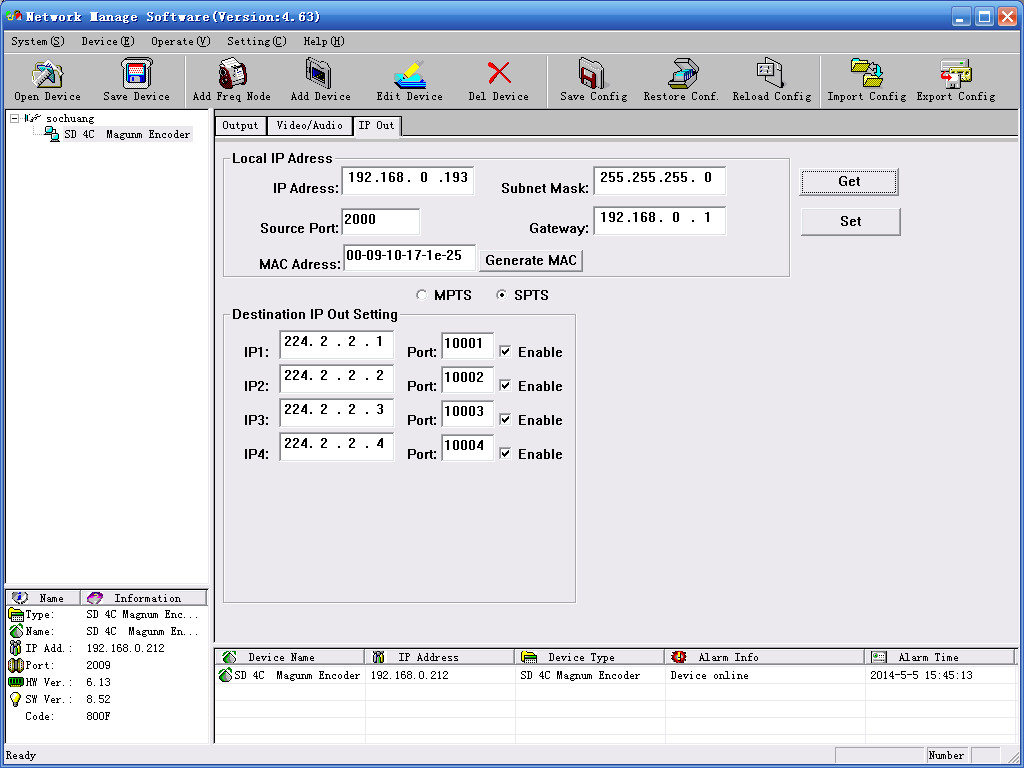This screenshot has width=1024, height=768.
Task: Click the Code value 800F
Action: 98,716
